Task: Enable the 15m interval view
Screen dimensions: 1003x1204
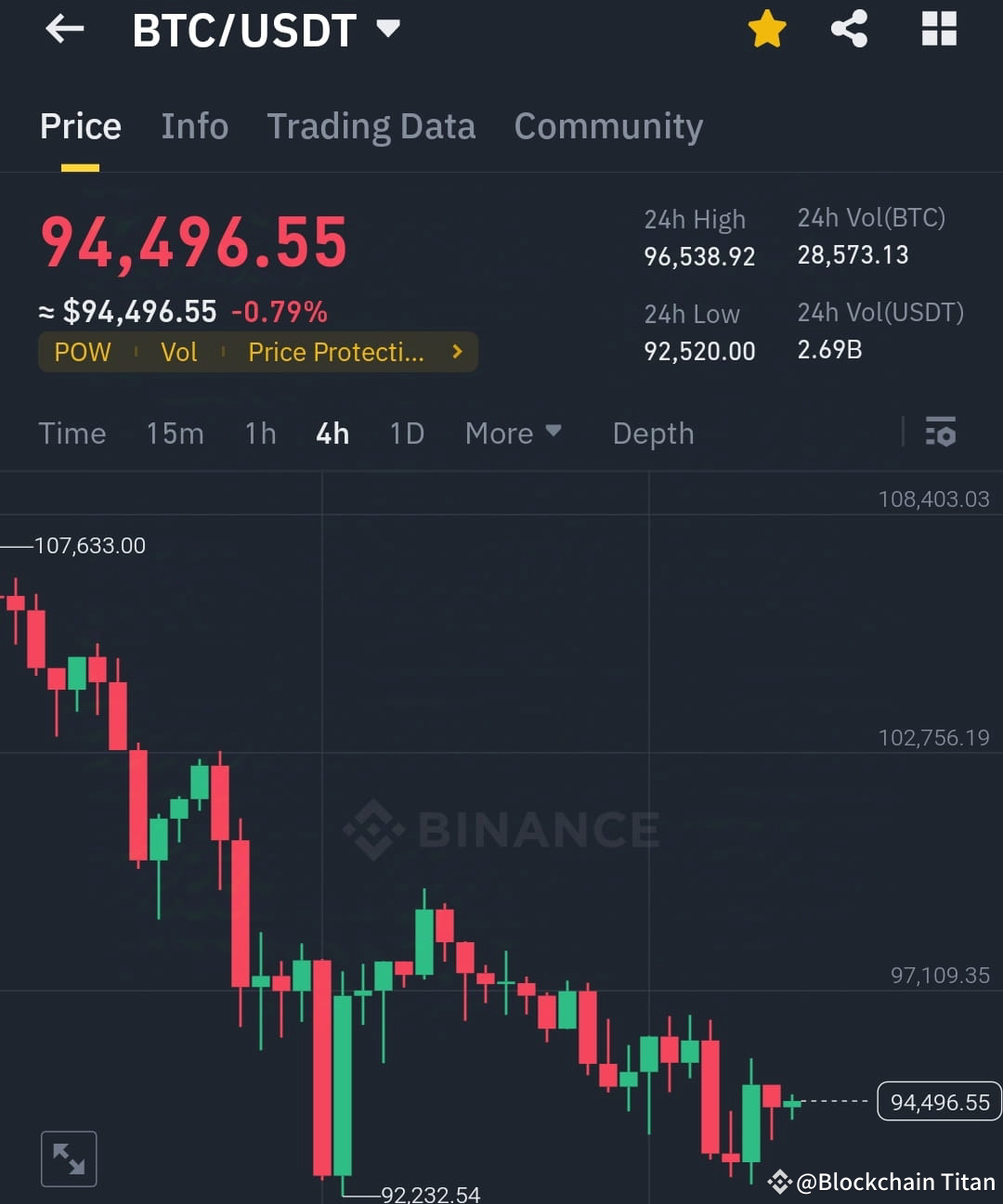Action: (x=175, y=433)
